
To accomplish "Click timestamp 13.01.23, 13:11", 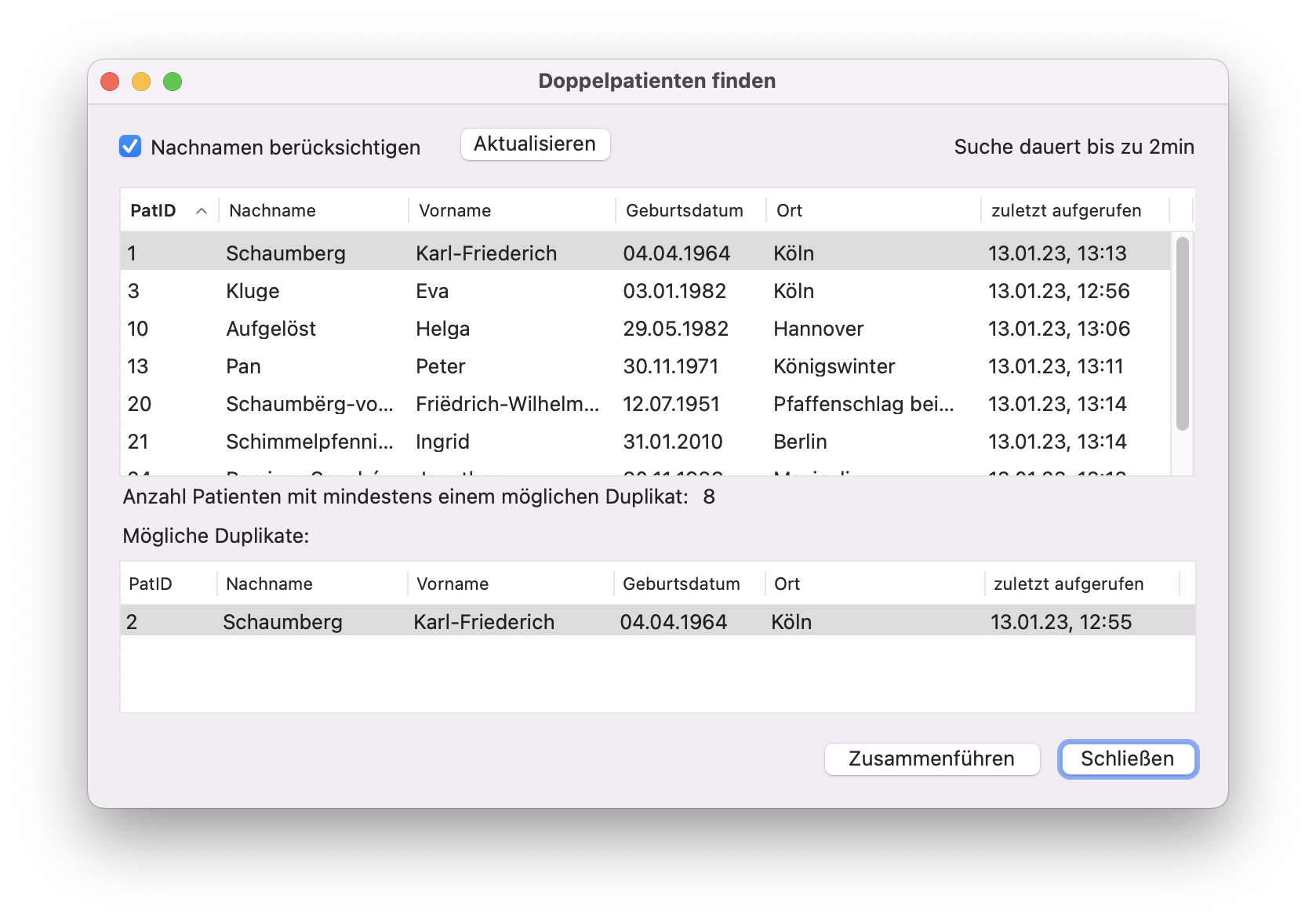I will (x=1056, y=366).
